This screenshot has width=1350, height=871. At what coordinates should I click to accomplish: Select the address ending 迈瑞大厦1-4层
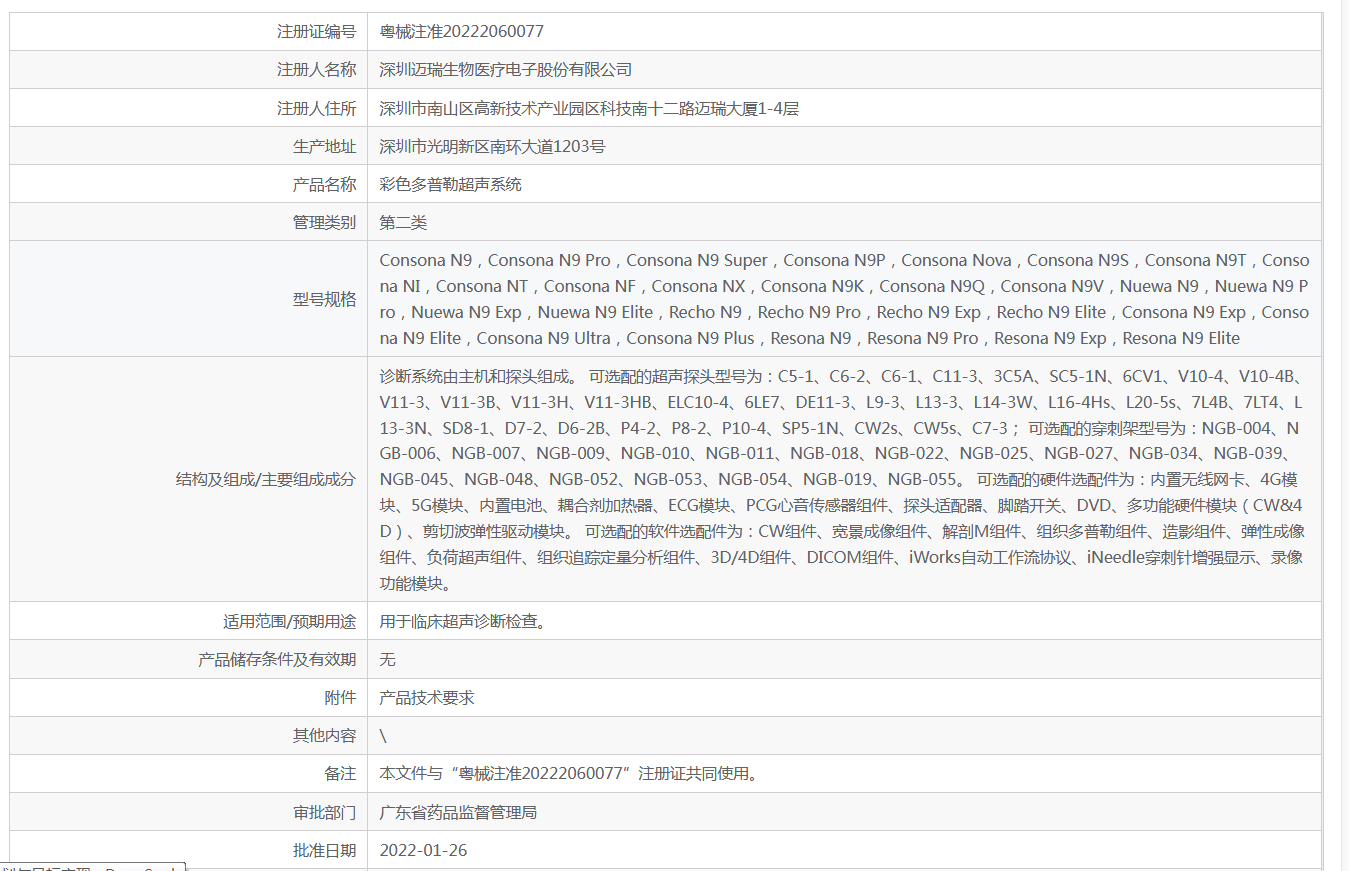589,108
